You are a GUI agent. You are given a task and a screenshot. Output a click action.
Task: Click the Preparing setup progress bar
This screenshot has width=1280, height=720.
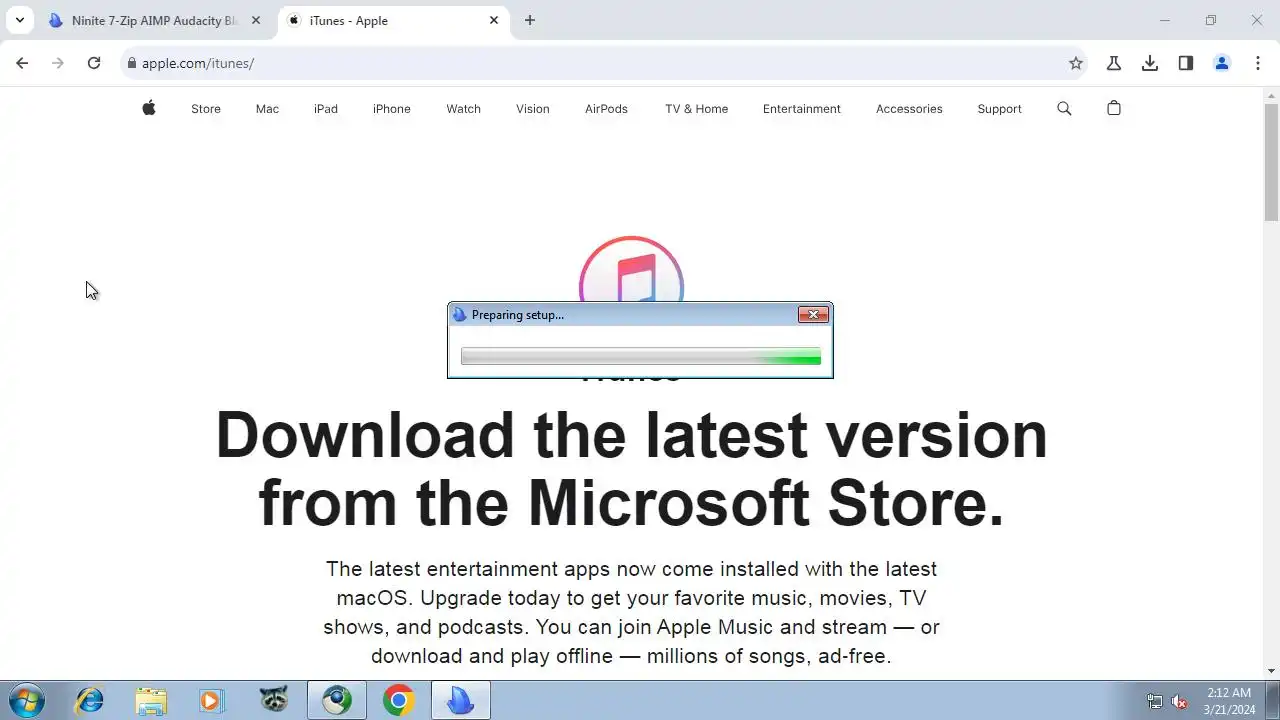[x=641, y=357]
